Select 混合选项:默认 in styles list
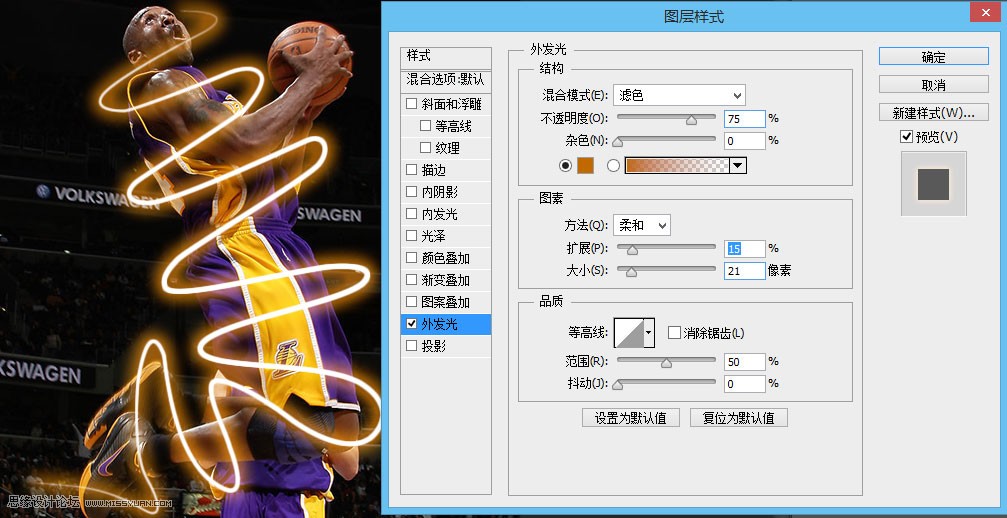This screenshot has height=518, width=1007. [446, 80]
